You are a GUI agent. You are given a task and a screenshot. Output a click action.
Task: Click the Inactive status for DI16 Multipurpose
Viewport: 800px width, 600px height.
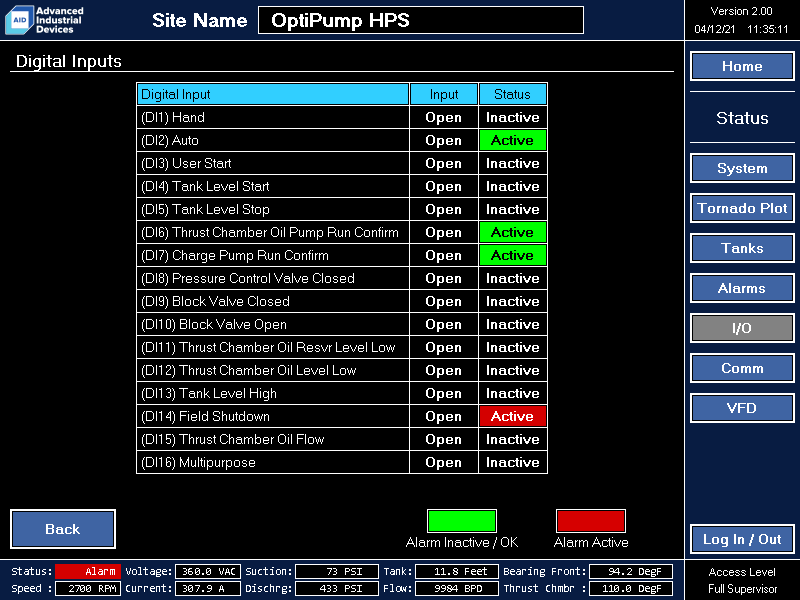pyautogui.click(x=513, y=462)
